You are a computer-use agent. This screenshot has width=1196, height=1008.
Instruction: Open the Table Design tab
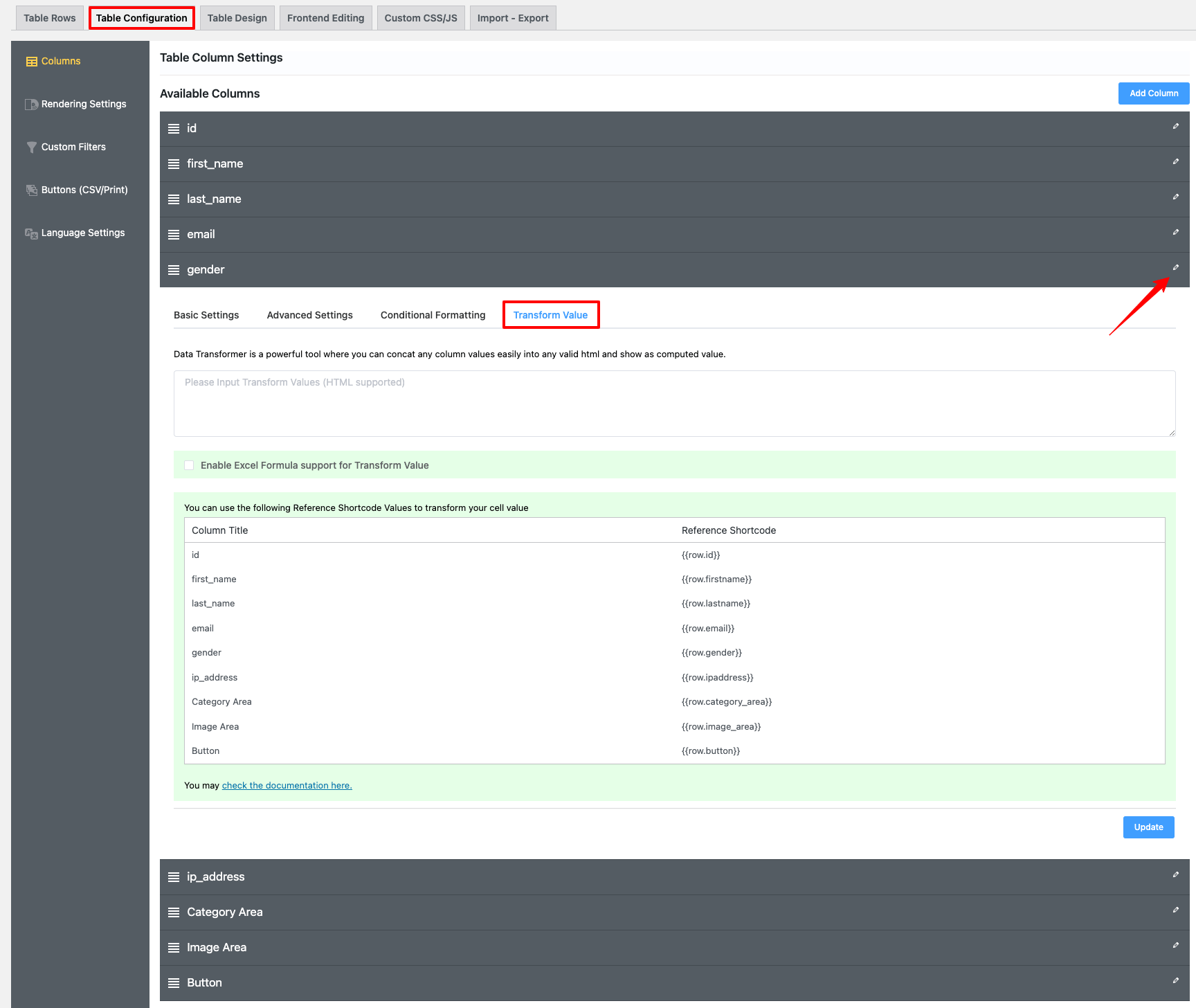(x=237, y=18)
